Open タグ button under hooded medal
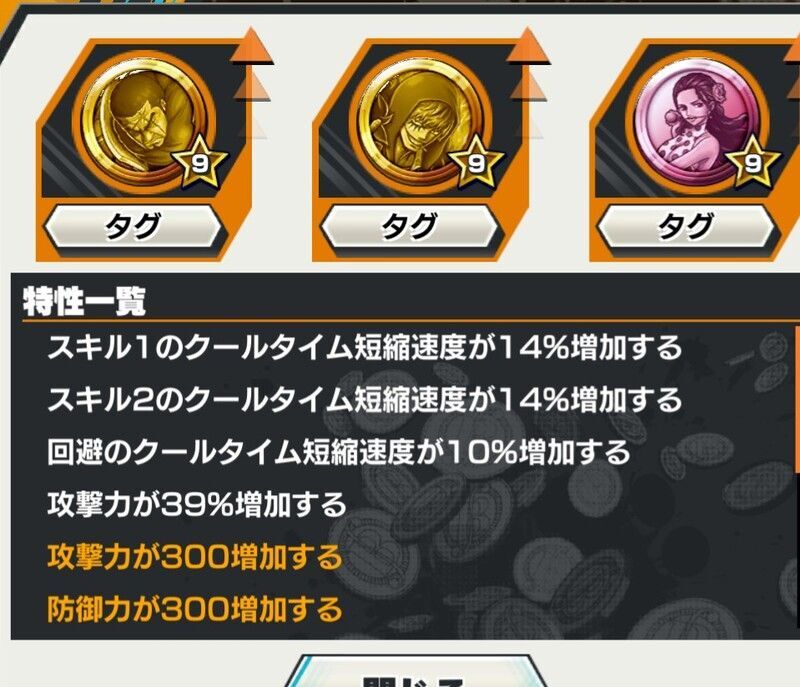The height and width of the screenshot is (687, 800). pyautogui.click(x=409, y=226)
